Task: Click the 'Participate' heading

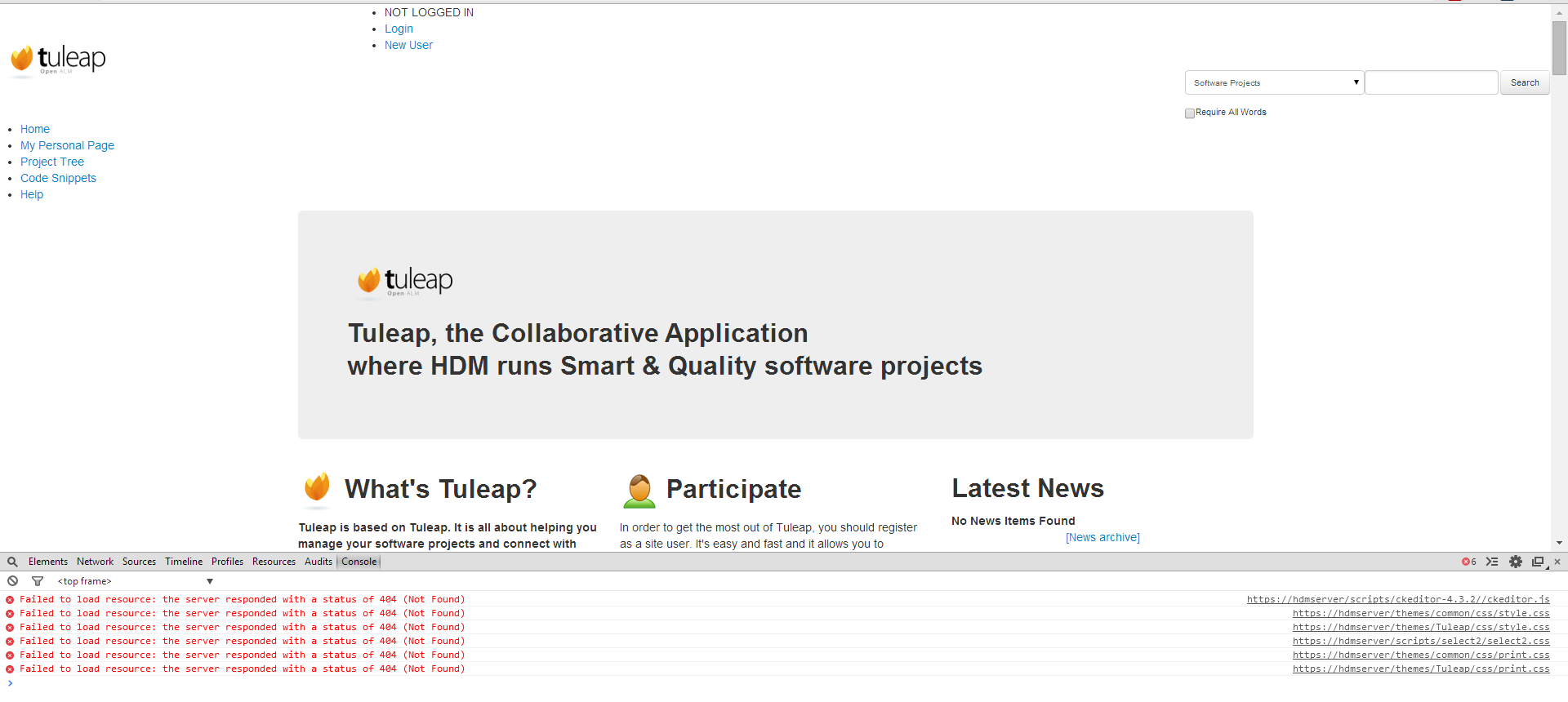Action: point(733,489)
